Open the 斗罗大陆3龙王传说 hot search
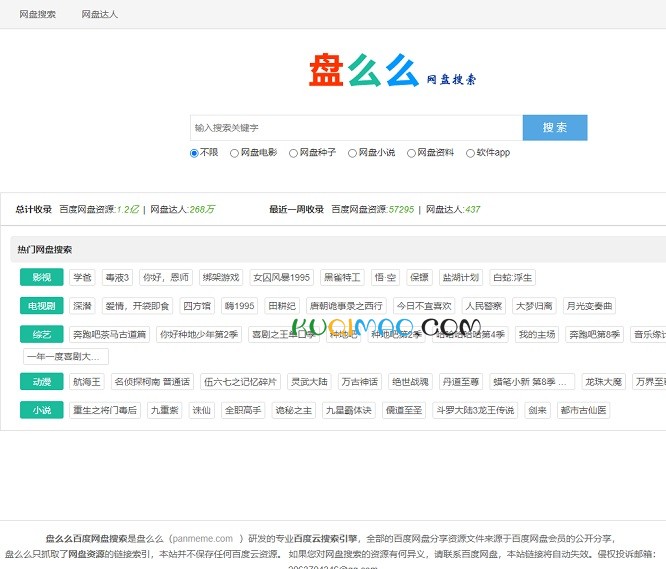The image size is (666, 569). (x=475, y=410)
